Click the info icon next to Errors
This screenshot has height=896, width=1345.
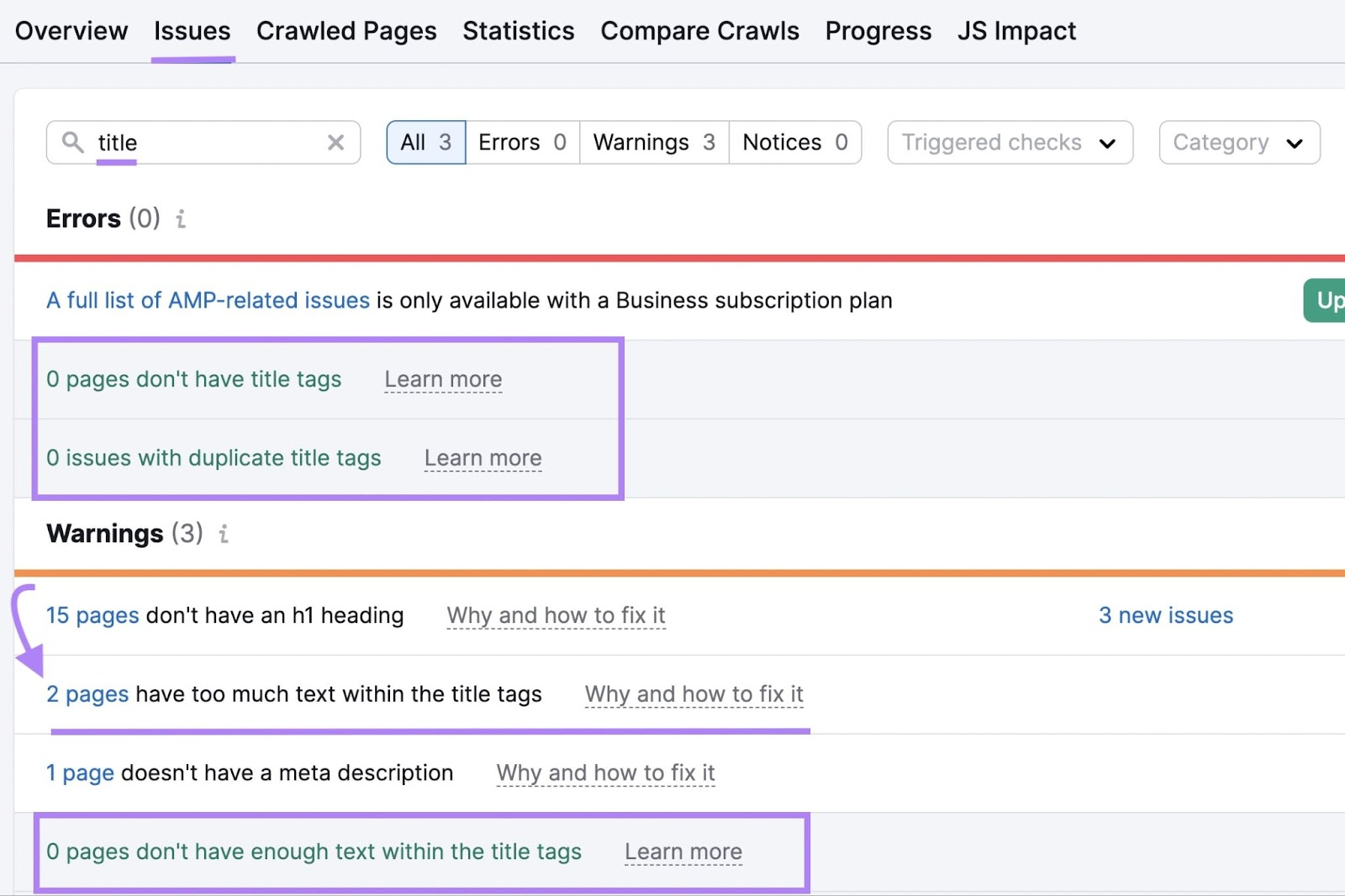click(181, 219)
